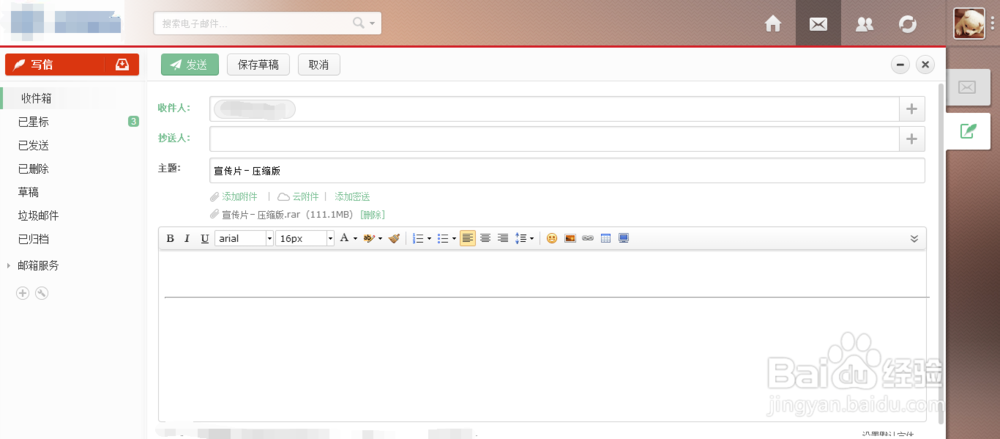The width and height of the screenshot is (1000, 439).
Task: Click the green Send (发送) button
Action: pyautogui.click(x=189, y=64)
